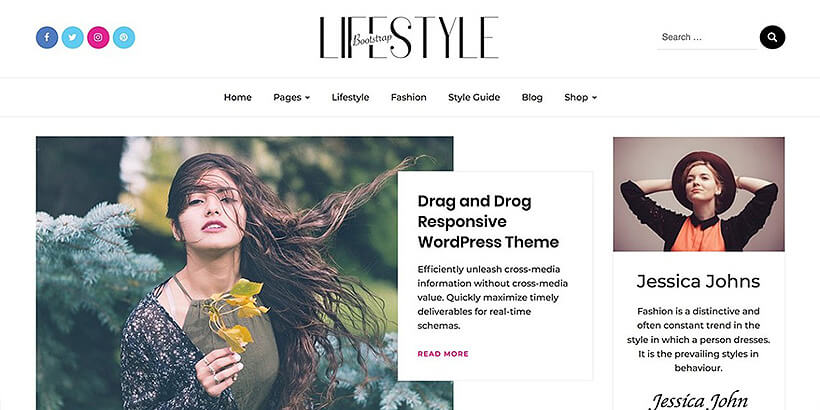
Task: Open the Lifestyle menu item
Action: tap(350, 97)
